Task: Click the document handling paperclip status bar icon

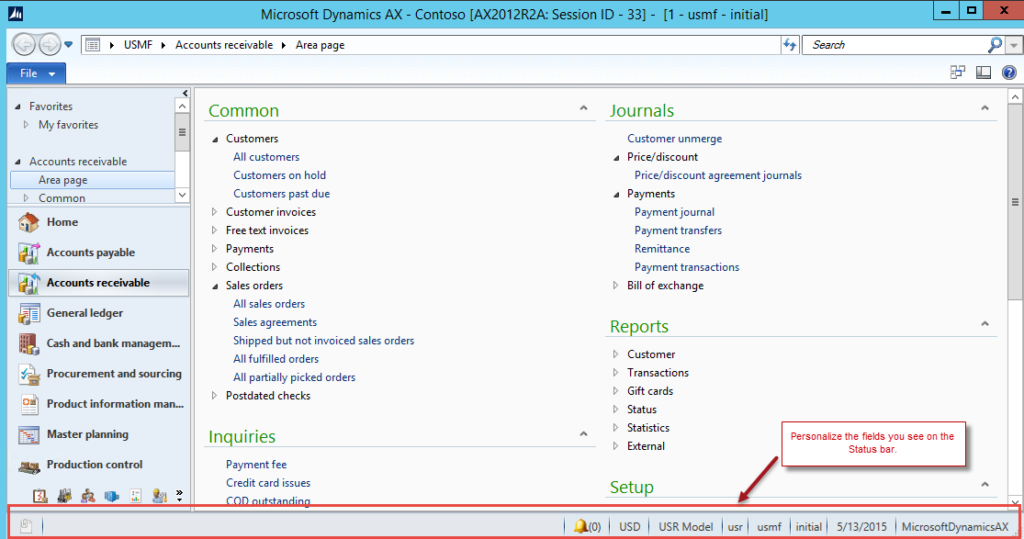Action: click(x=25, y=525)
